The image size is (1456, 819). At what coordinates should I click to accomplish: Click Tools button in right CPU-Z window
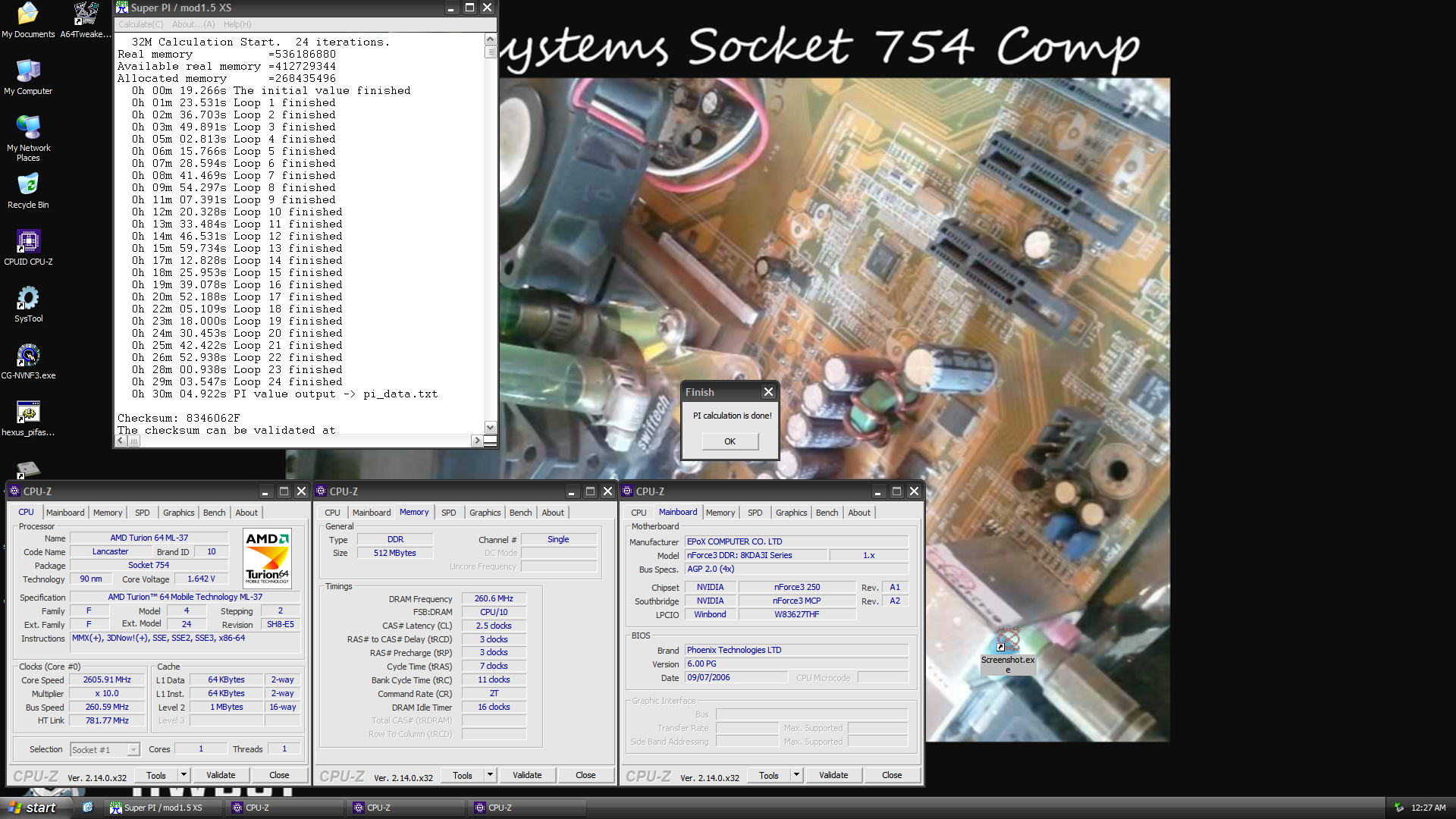tap(769, 775)
